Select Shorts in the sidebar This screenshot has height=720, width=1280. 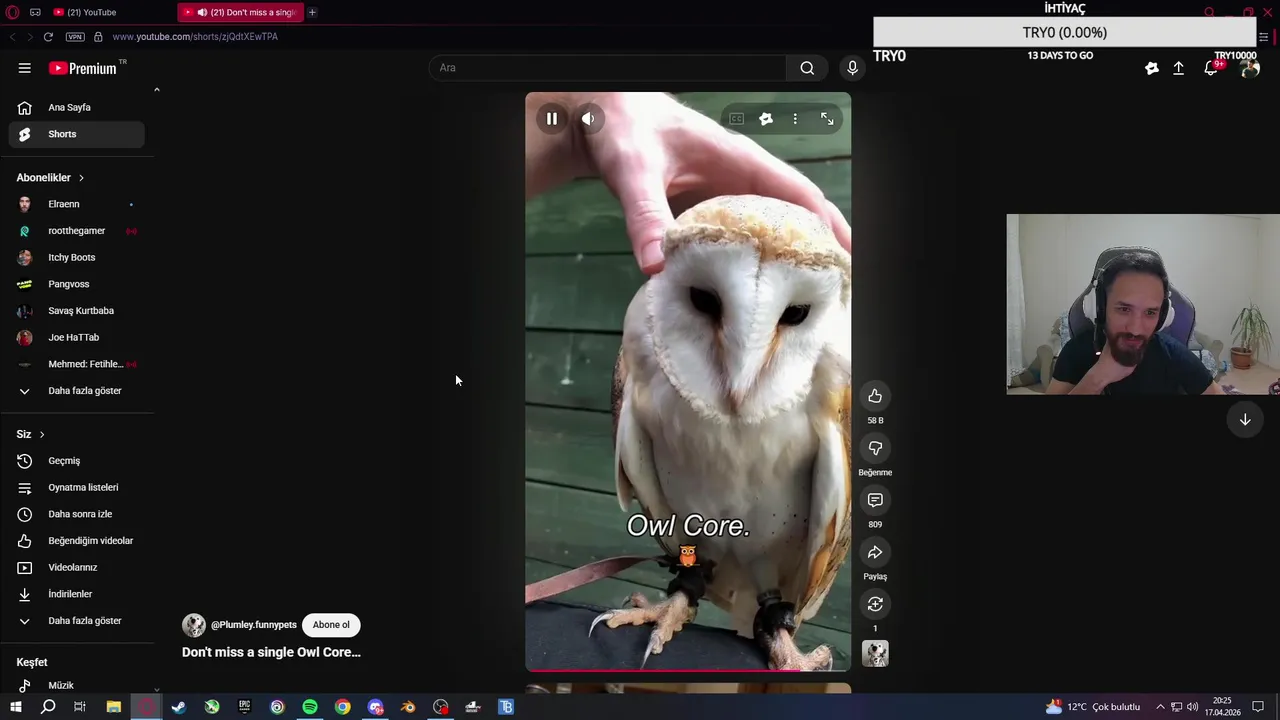(x=77, y=134)
